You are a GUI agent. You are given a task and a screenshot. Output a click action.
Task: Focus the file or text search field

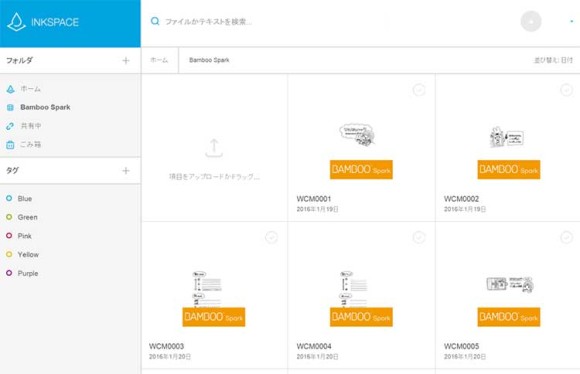(x=209, y=21)
